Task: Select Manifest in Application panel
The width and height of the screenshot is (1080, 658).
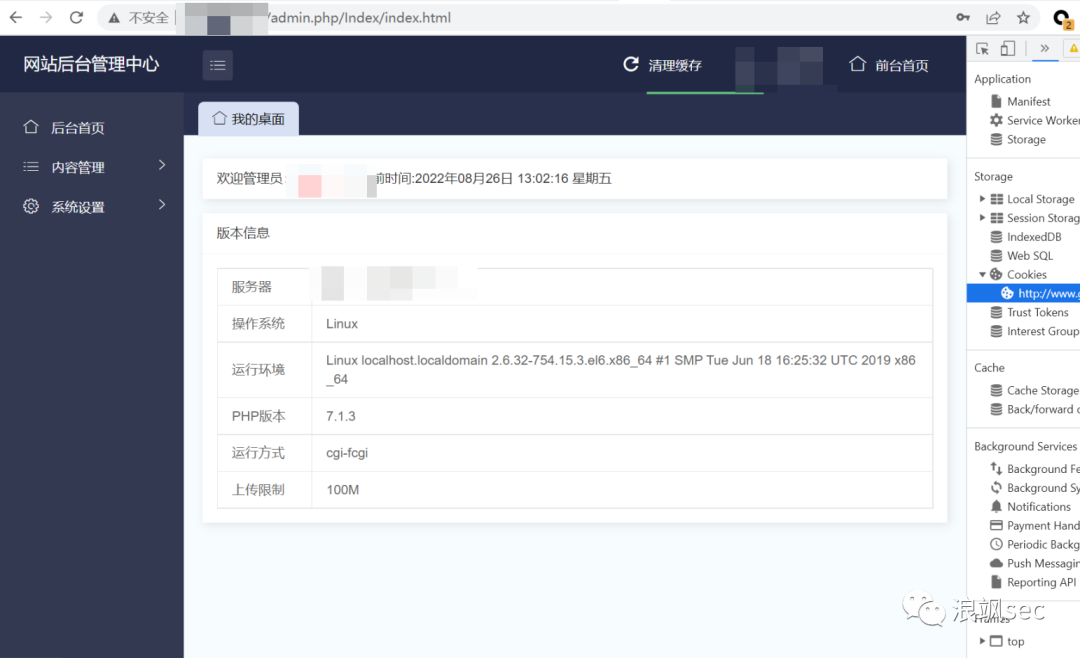Action: 1028,101
